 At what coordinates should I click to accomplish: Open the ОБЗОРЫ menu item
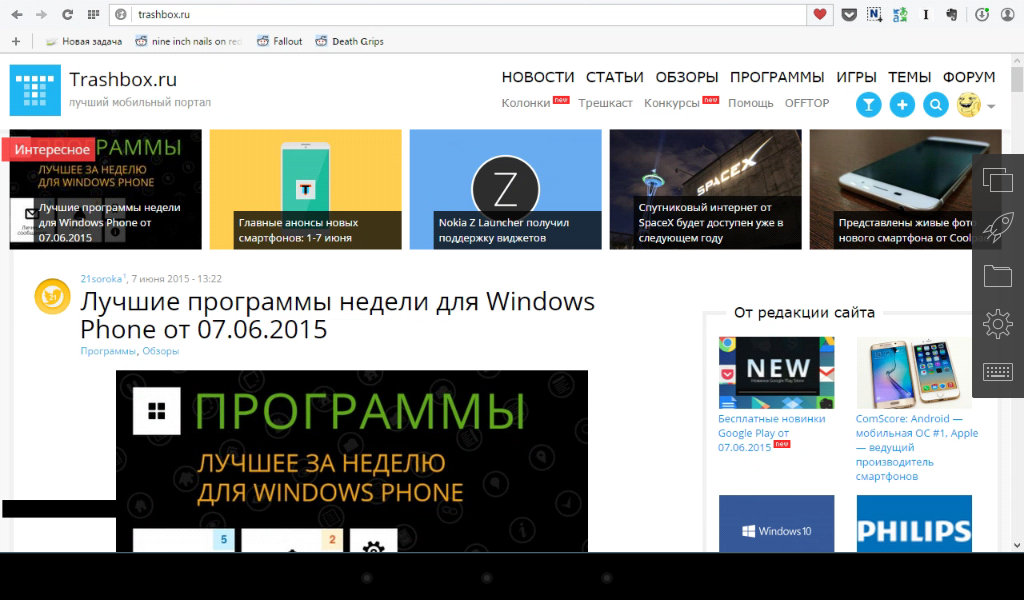click(687, 77)
